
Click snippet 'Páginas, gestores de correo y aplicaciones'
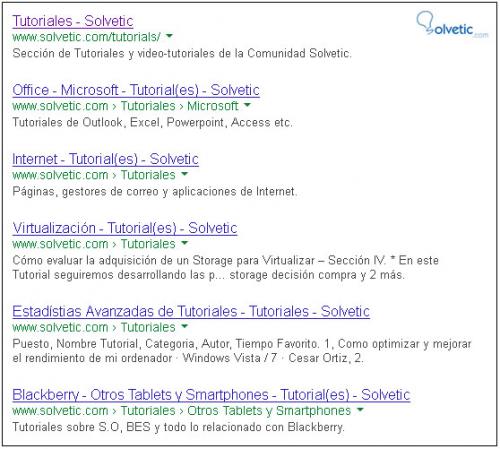coord(155,192)
